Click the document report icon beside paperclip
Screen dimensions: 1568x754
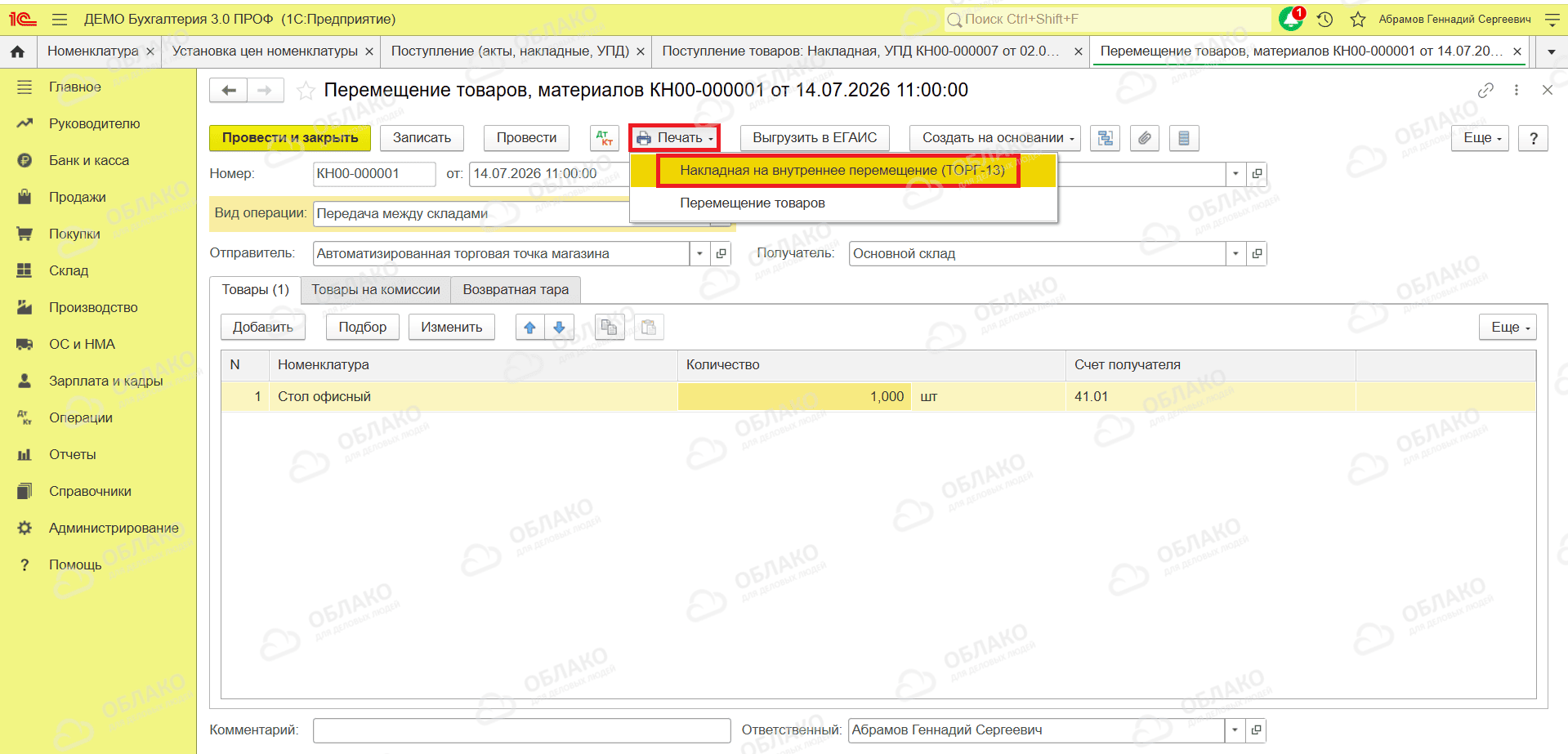(1184, 138)
